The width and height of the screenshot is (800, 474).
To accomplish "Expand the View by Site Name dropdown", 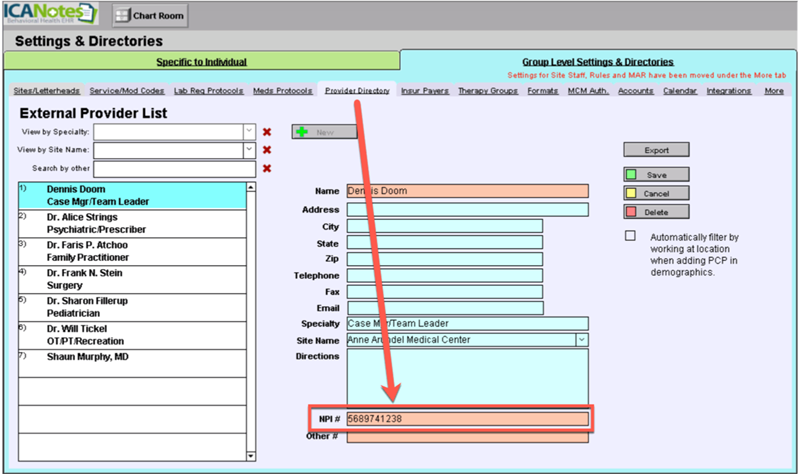I will pos(249,150).
